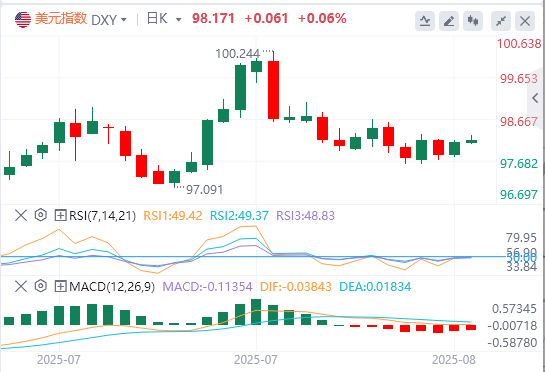Click the 33.84 RSI axis label
545x372 pixels.
click(521, 267)
